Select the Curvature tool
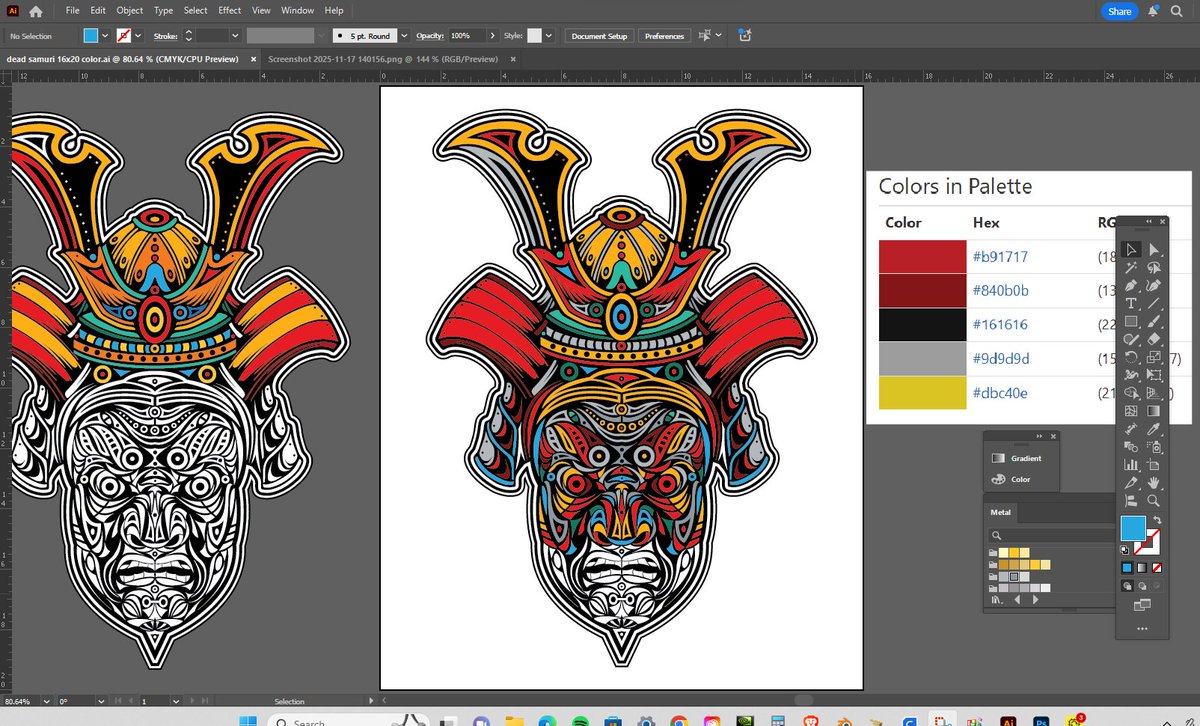Viewport: 1200px width, 726px height. pyautogui.click(x=1154, y=286)
